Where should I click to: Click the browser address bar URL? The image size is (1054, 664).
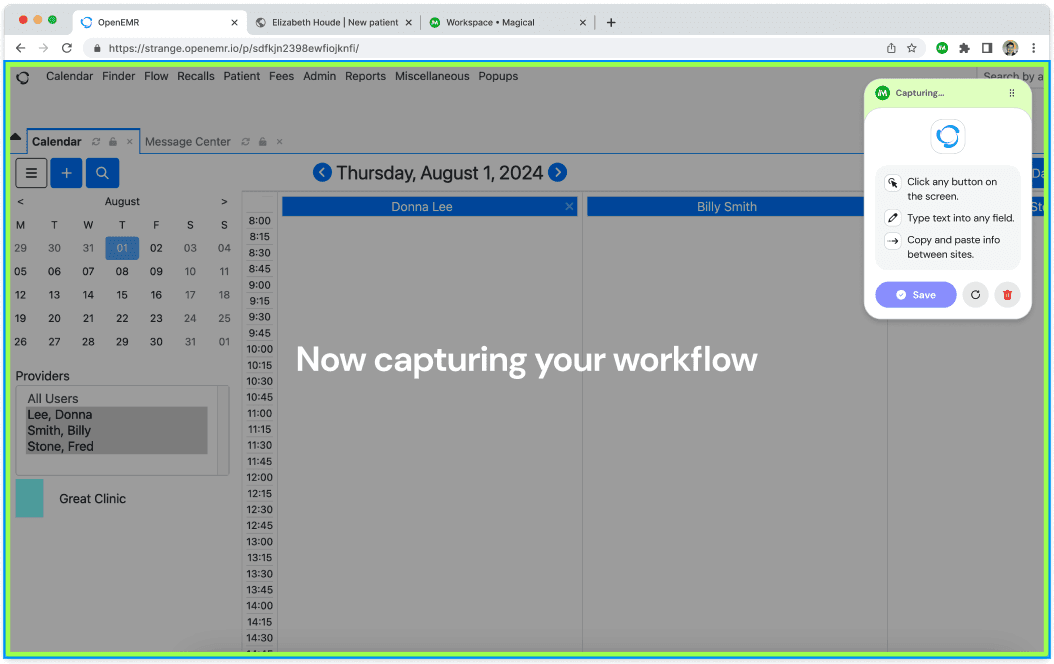pyautogui.click(x=234, y=48)
